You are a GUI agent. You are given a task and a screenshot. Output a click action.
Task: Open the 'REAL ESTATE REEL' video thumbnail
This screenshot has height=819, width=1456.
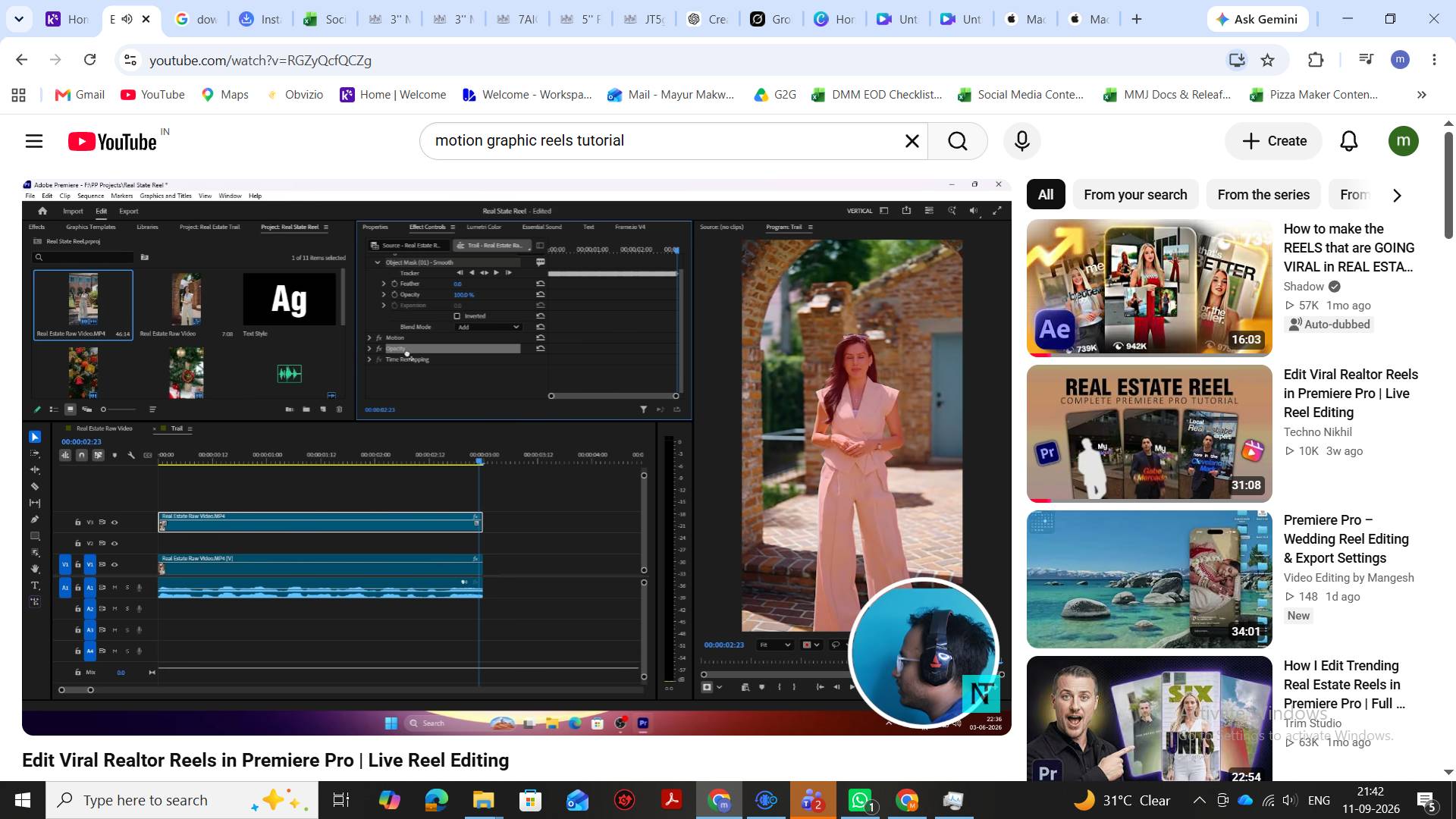(x=1149, y=434)
